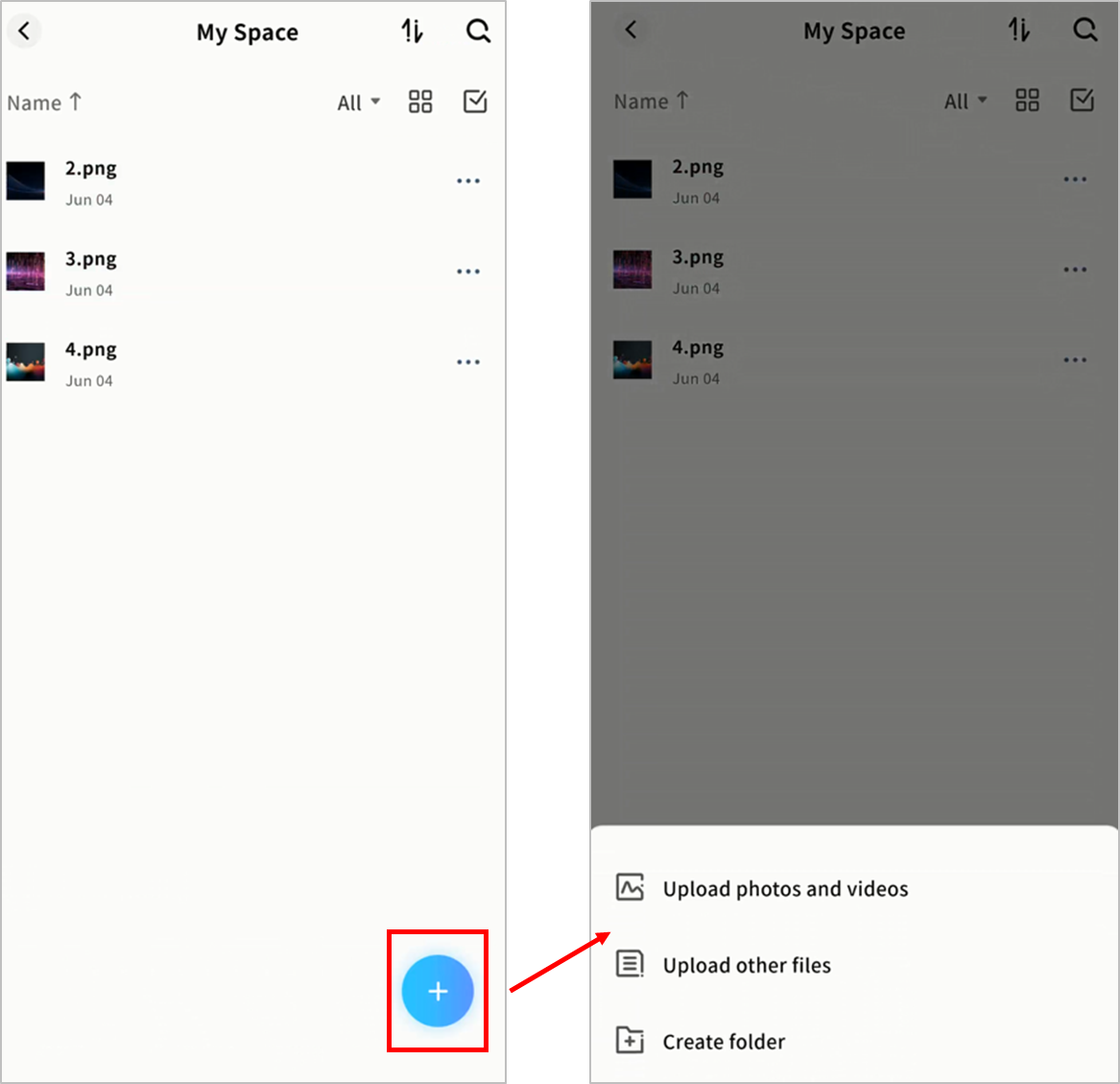Click the folder-plus icon beside Create folder
The image size is (1120, 1084).
630,1040
